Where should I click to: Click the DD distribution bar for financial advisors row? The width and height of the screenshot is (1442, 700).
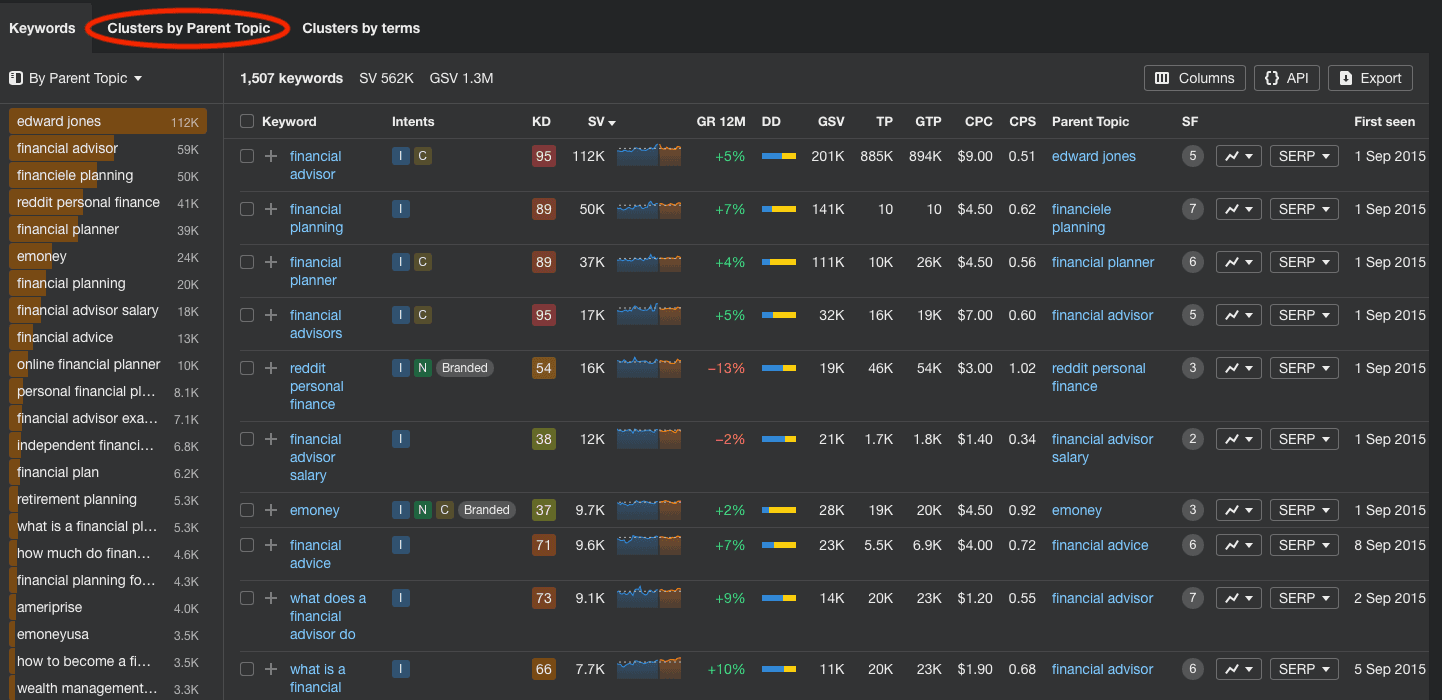[778, 315]
